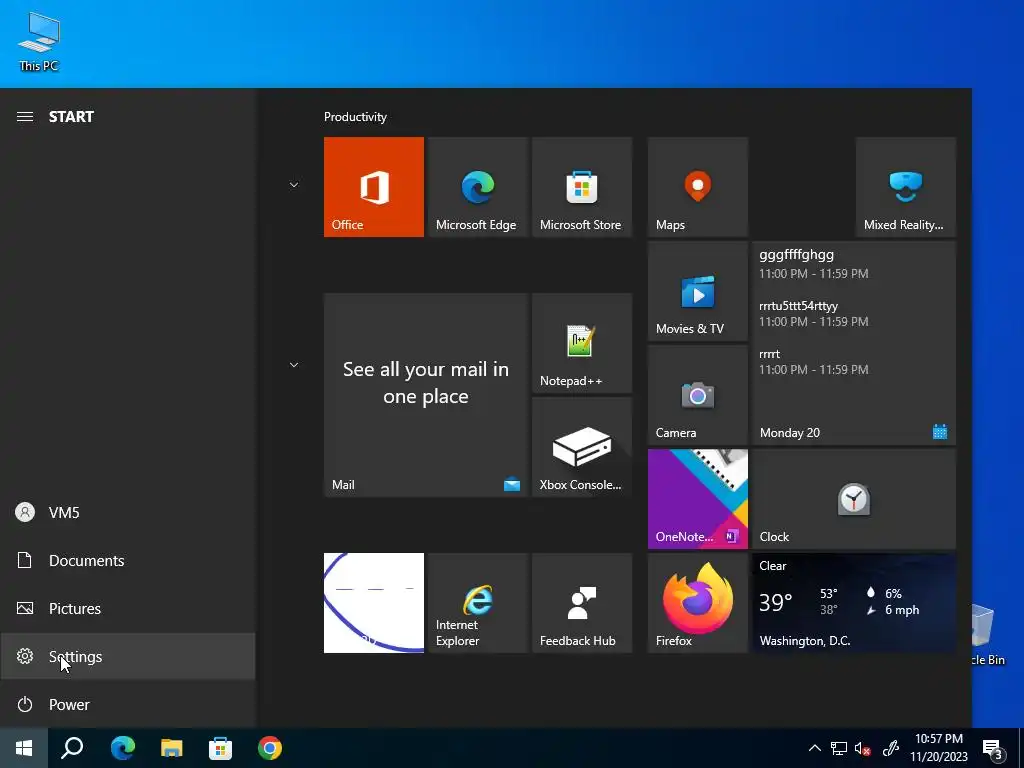Screen dimensions: 1024x768
Task: Open the Action Center notifications
Action: (993, 749)
